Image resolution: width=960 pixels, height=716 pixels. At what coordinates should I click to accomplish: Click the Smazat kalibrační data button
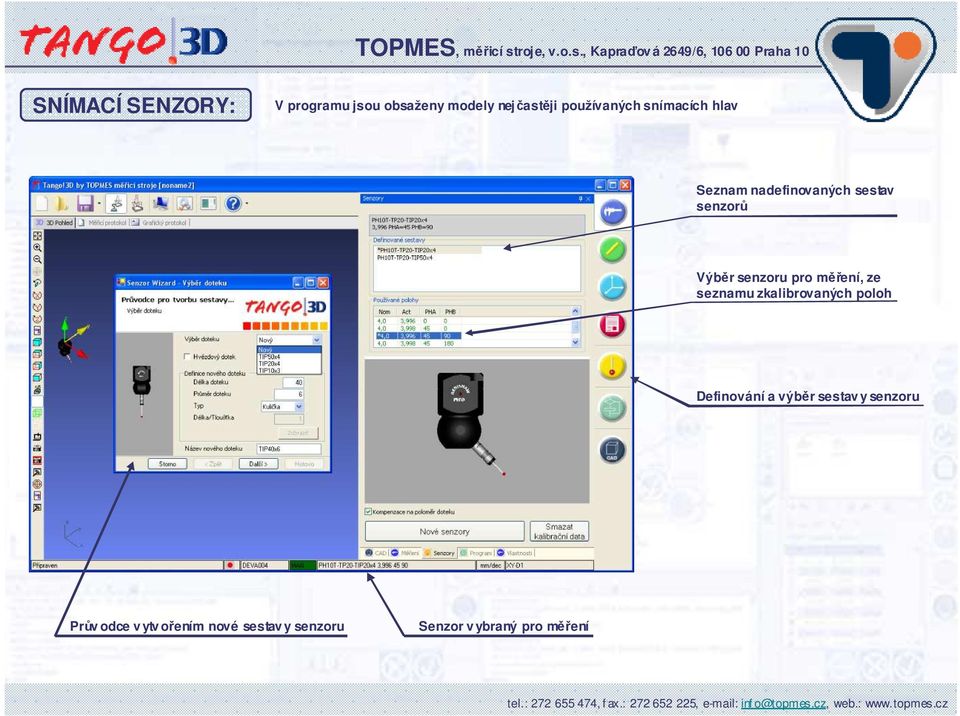click(559, 532)
